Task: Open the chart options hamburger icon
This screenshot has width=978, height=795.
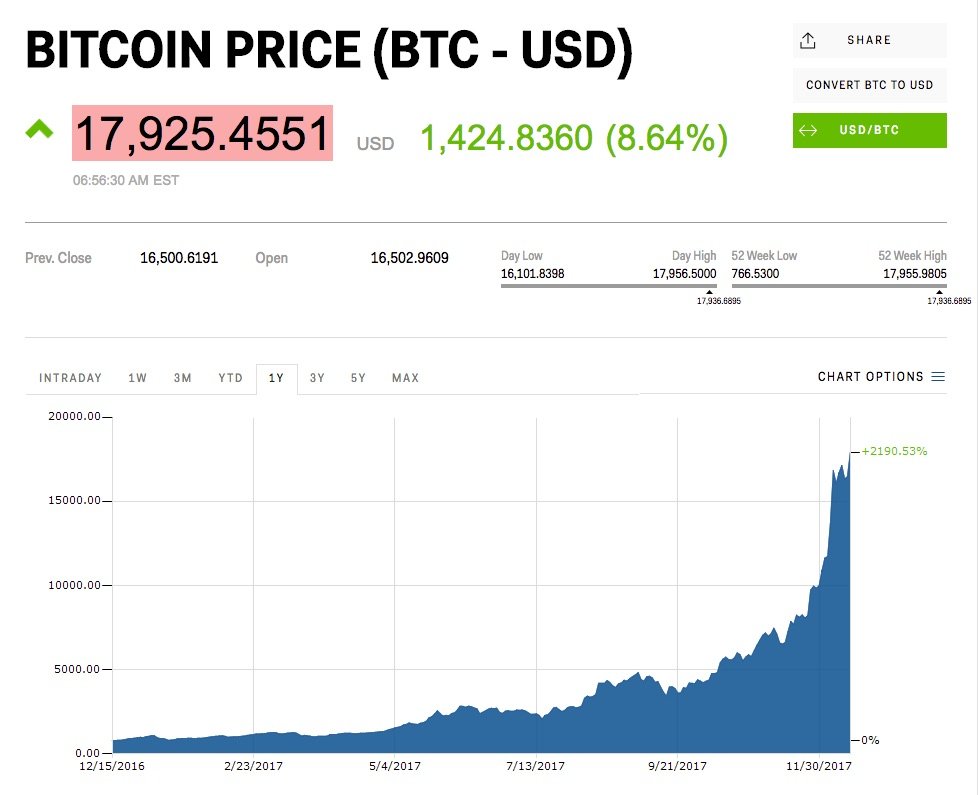Action: tap(938, 377)
